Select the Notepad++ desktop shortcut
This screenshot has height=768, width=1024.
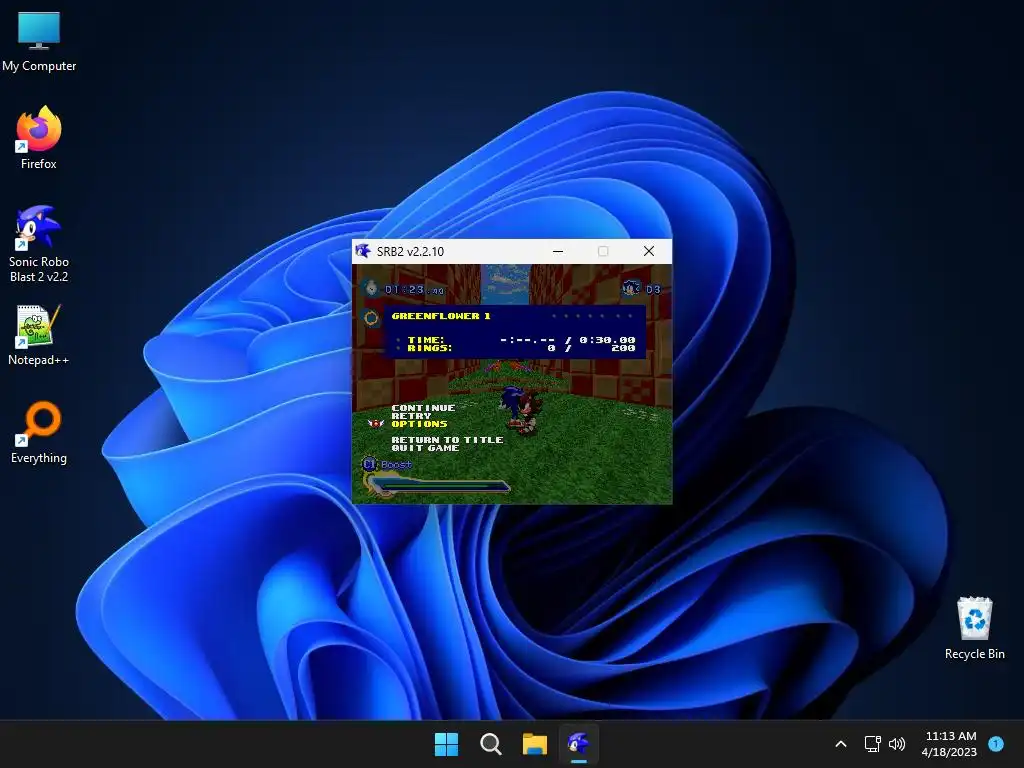click(x=39, y=335)
